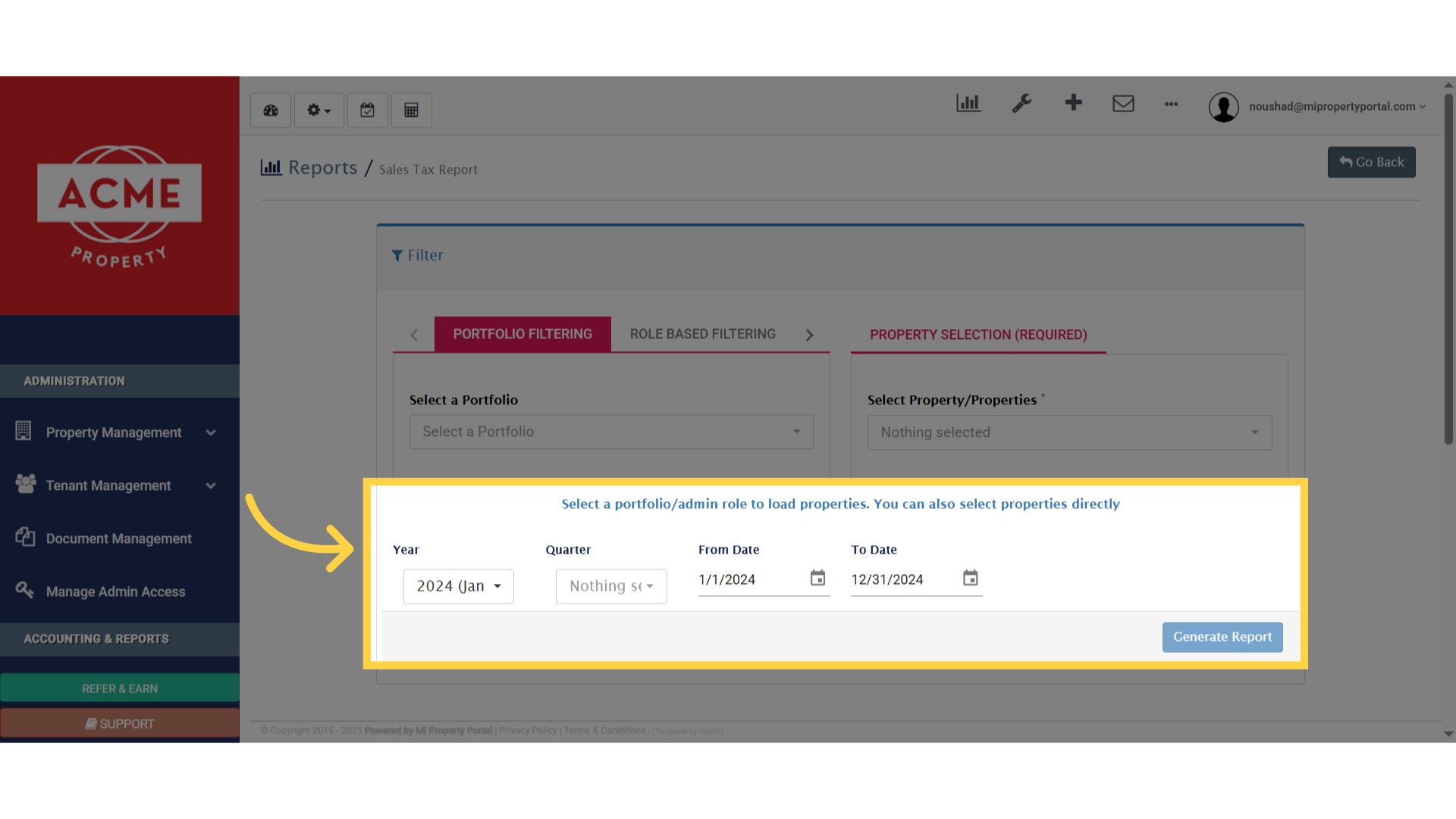Open the calculator toolbar icon
Screen dimensions: 1456x819
[x=412, y=111]
